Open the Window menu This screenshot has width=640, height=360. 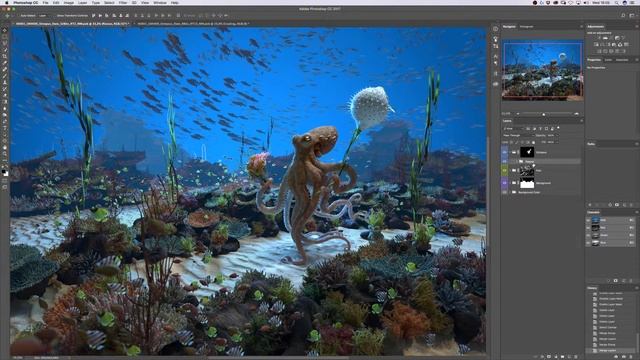click(160, 3)
